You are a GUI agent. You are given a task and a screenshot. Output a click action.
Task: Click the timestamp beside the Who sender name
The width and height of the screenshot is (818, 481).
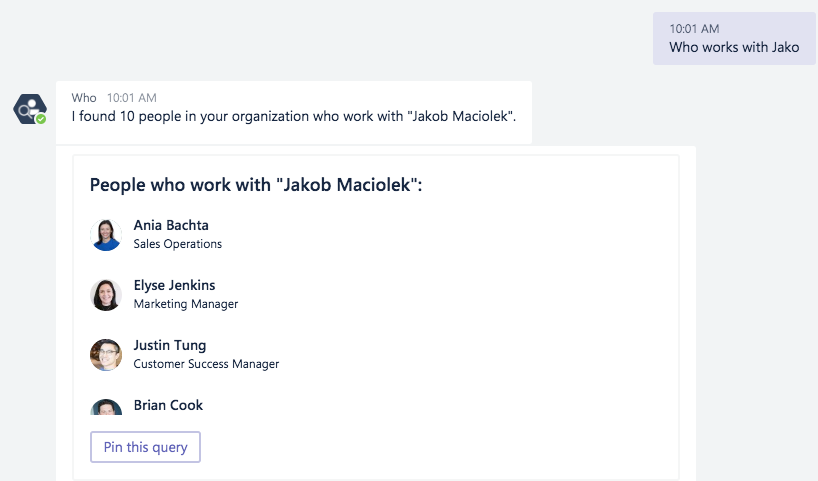[132, 98]
